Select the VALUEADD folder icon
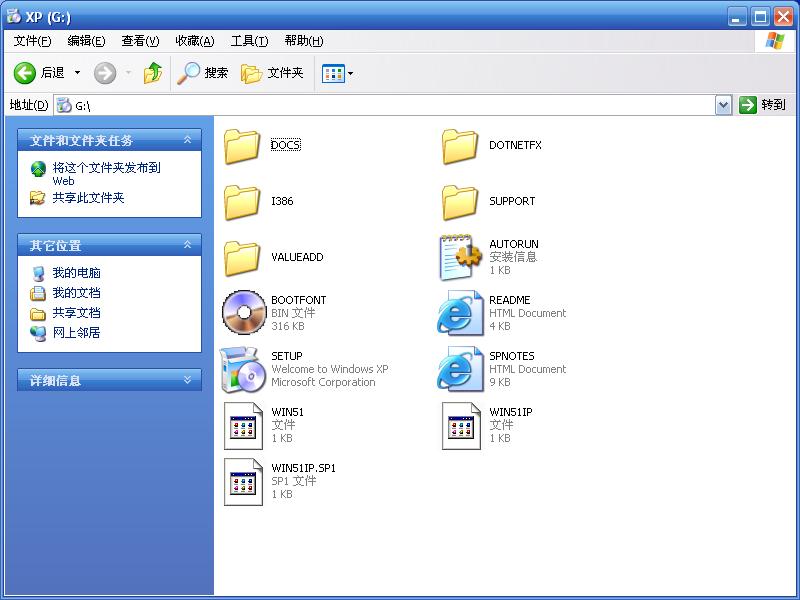 [x=242, y=258]
